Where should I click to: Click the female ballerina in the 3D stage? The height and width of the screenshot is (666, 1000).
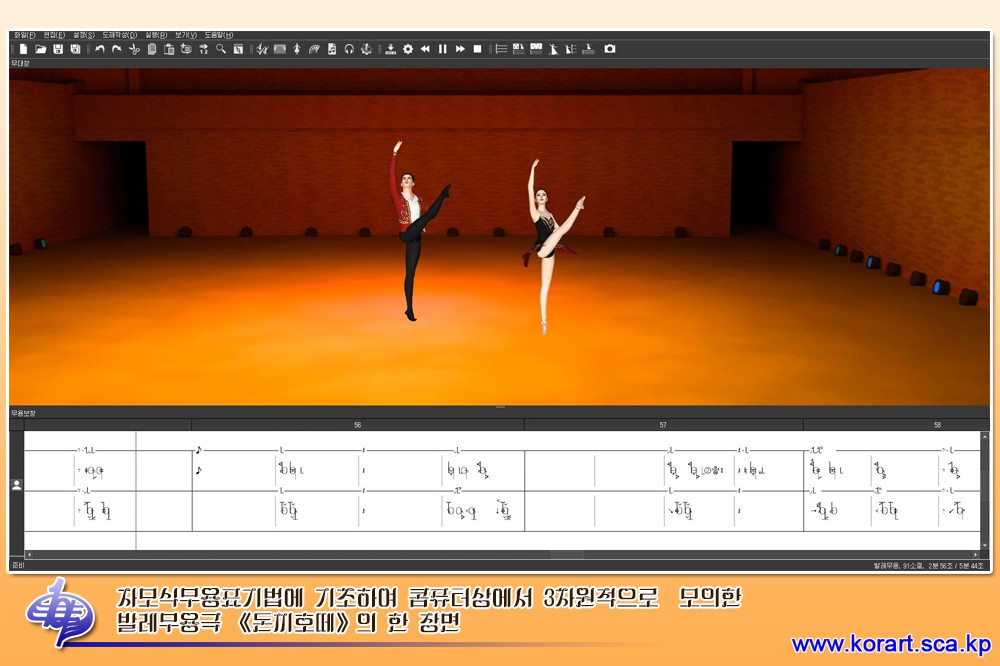tap(548, 246)
